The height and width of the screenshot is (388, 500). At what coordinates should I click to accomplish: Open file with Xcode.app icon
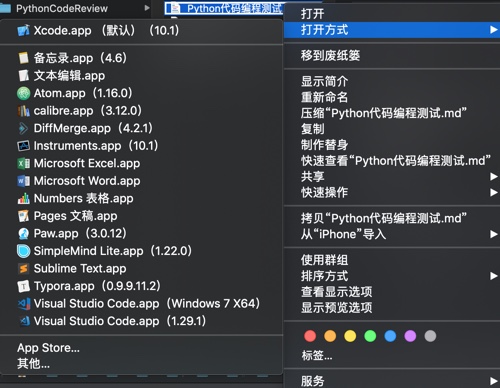[x=23, y=31]
